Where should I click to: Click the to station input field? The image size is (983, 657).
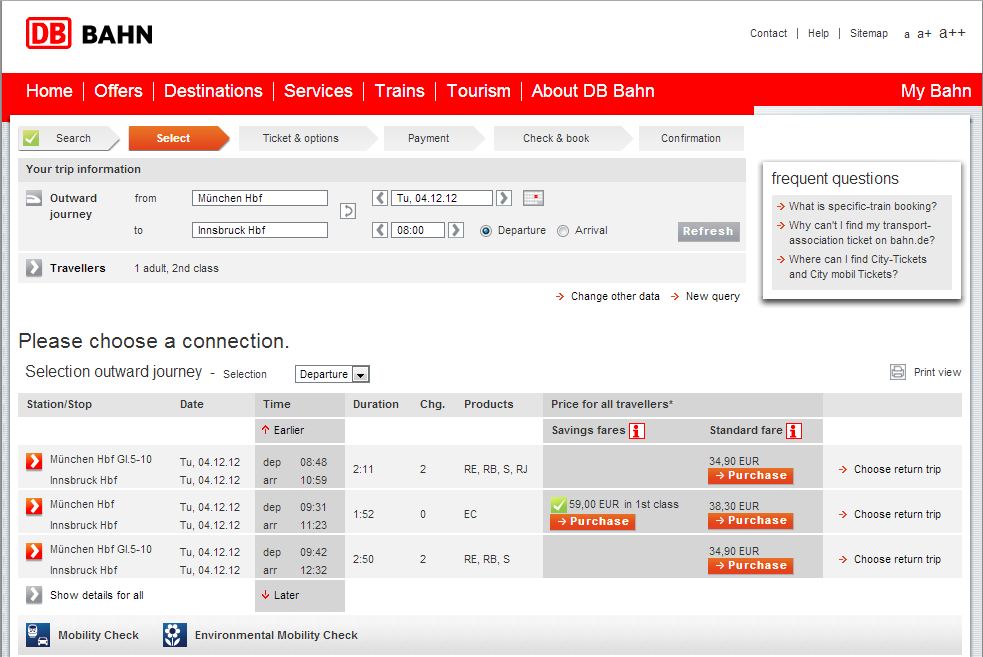coord(260,230)
